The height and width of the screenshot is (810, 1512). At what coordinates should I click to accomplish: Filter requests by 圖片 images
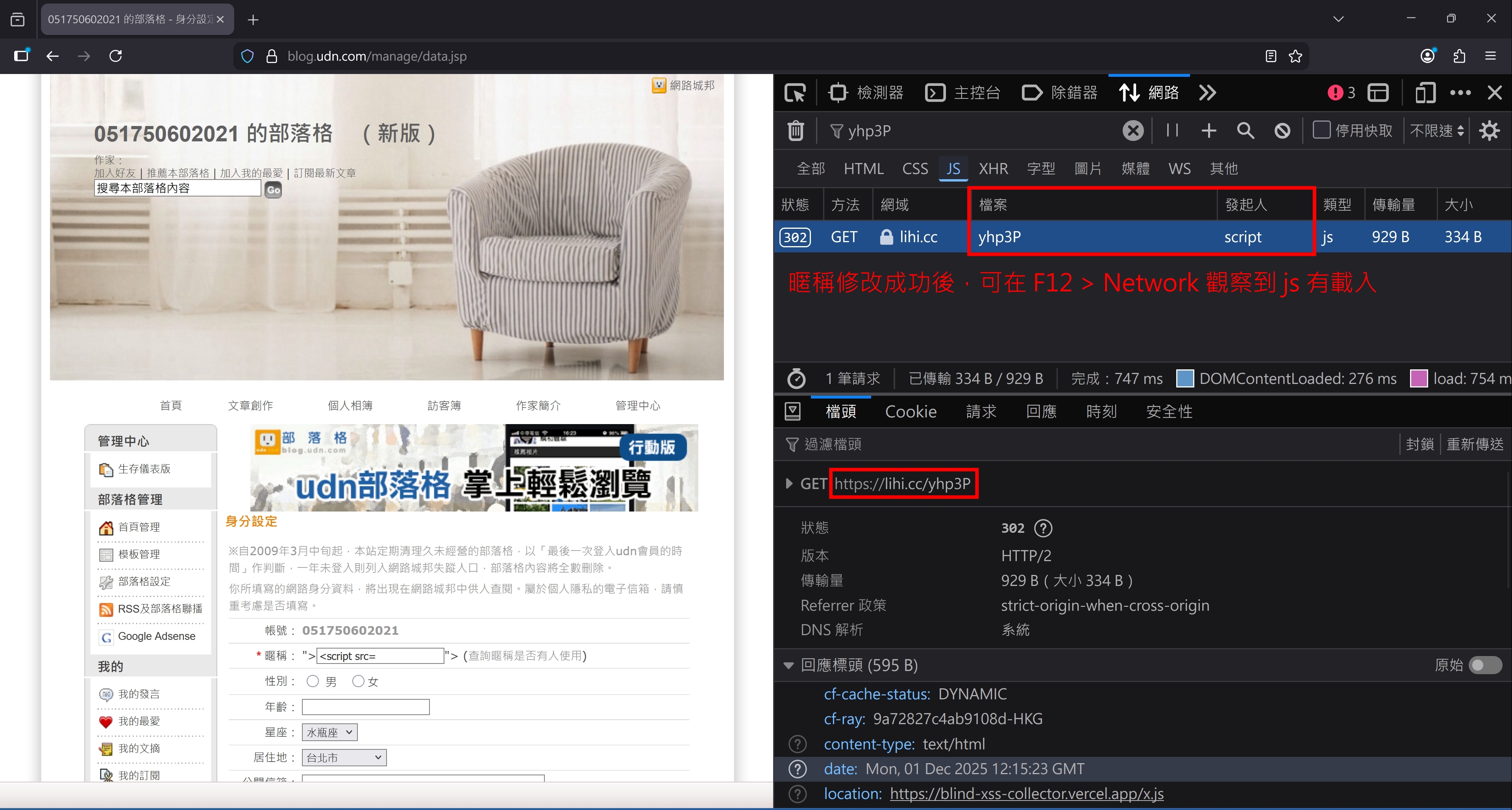(1088, 169)
